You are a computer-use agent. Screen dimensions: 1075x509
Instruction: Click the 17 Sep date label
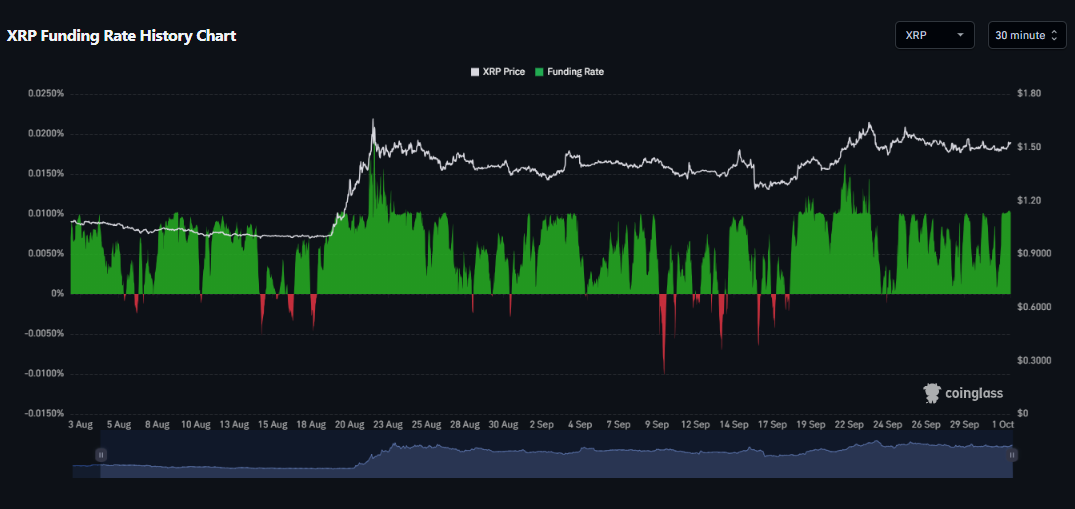tap(773, 425)
